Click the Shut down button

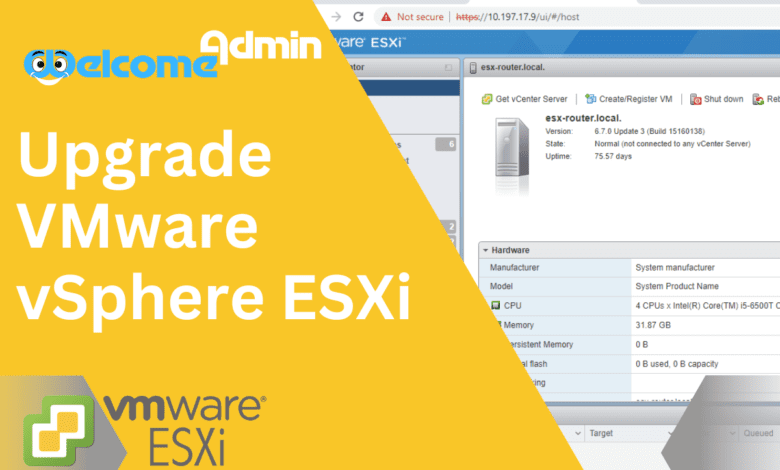716,99
